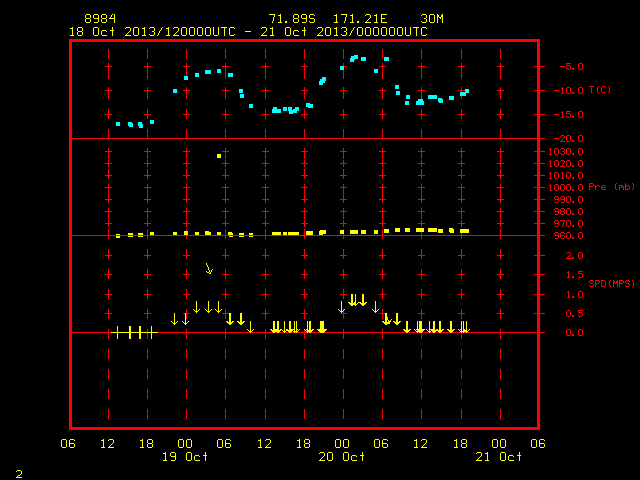Screen dimensions: 640x480
Task: Click the outlier yellow pressure point near 1030
Action: tap(219, 156)
